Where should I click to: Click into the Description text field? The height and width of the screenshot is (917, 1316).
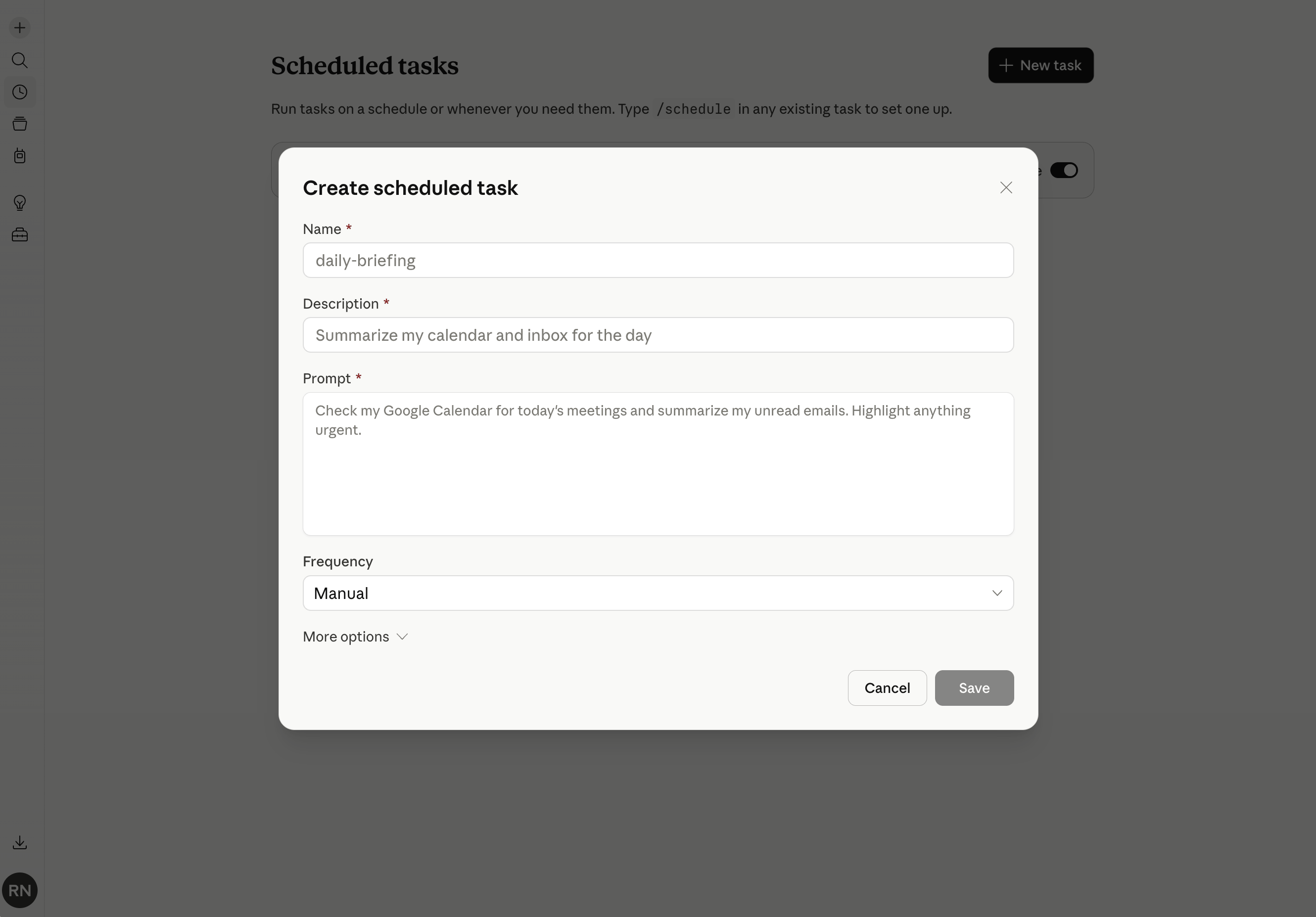[658, 335]
